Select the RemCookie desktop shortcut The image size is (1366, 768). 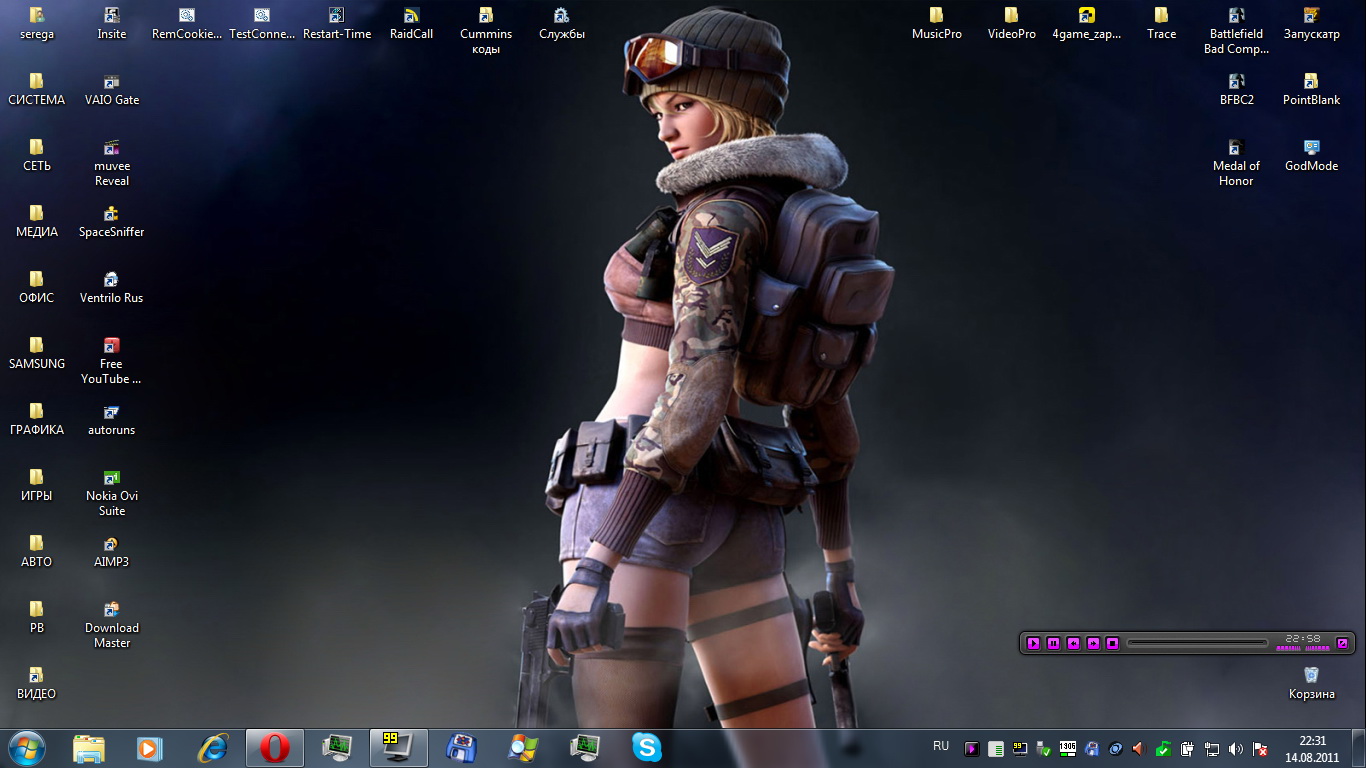click(x=187, y=24)
